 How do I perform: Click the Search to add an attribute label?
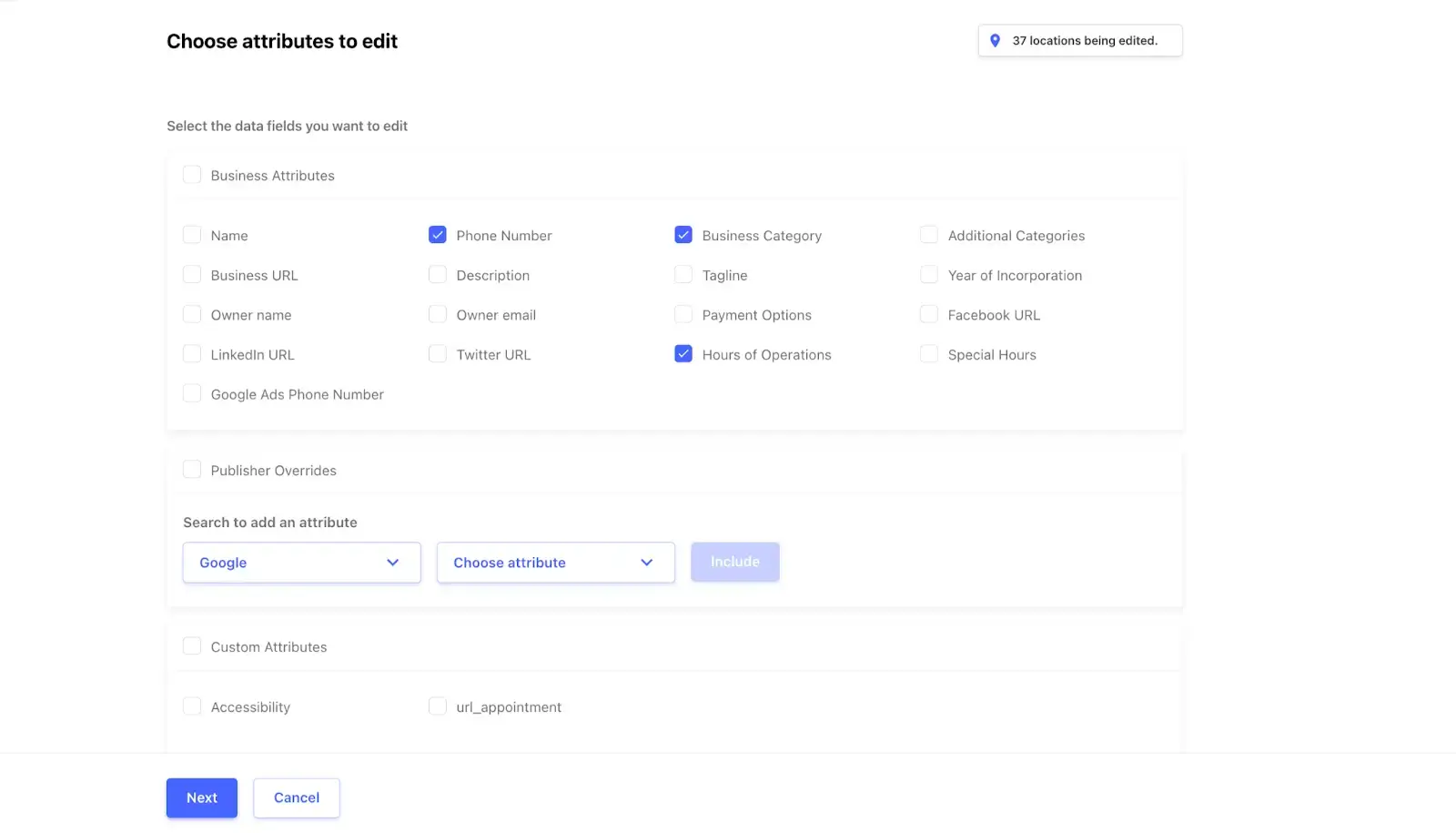[270, 523]
